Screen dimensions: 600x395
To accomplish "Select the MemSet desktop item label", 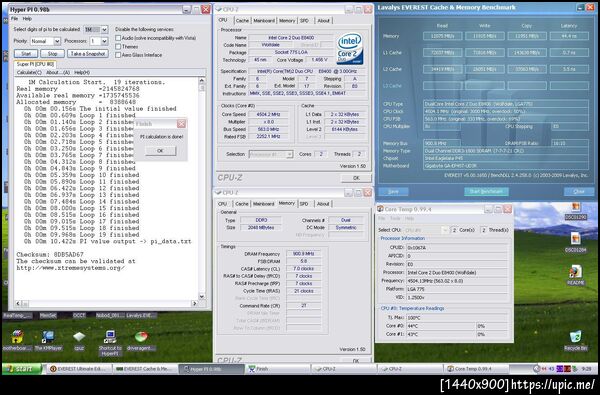I will (48, 315).
